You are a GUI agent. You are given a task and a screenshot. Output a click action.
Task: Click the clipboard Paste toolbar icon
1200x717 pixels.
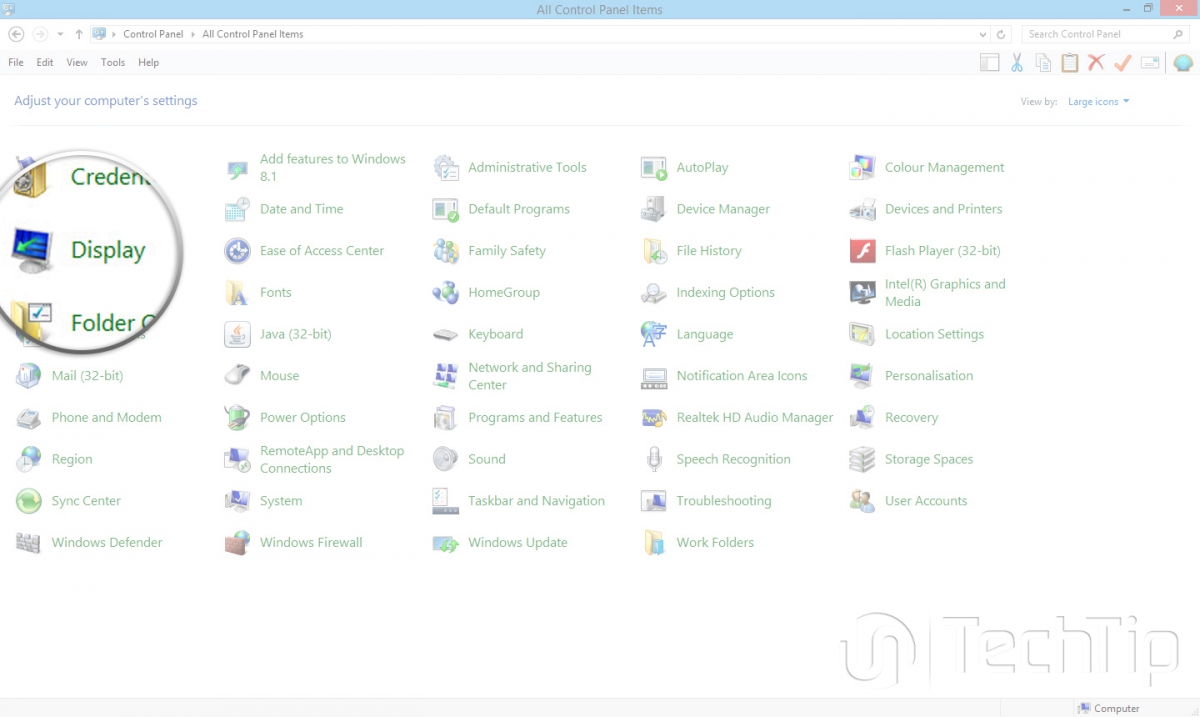(1069, 63)
